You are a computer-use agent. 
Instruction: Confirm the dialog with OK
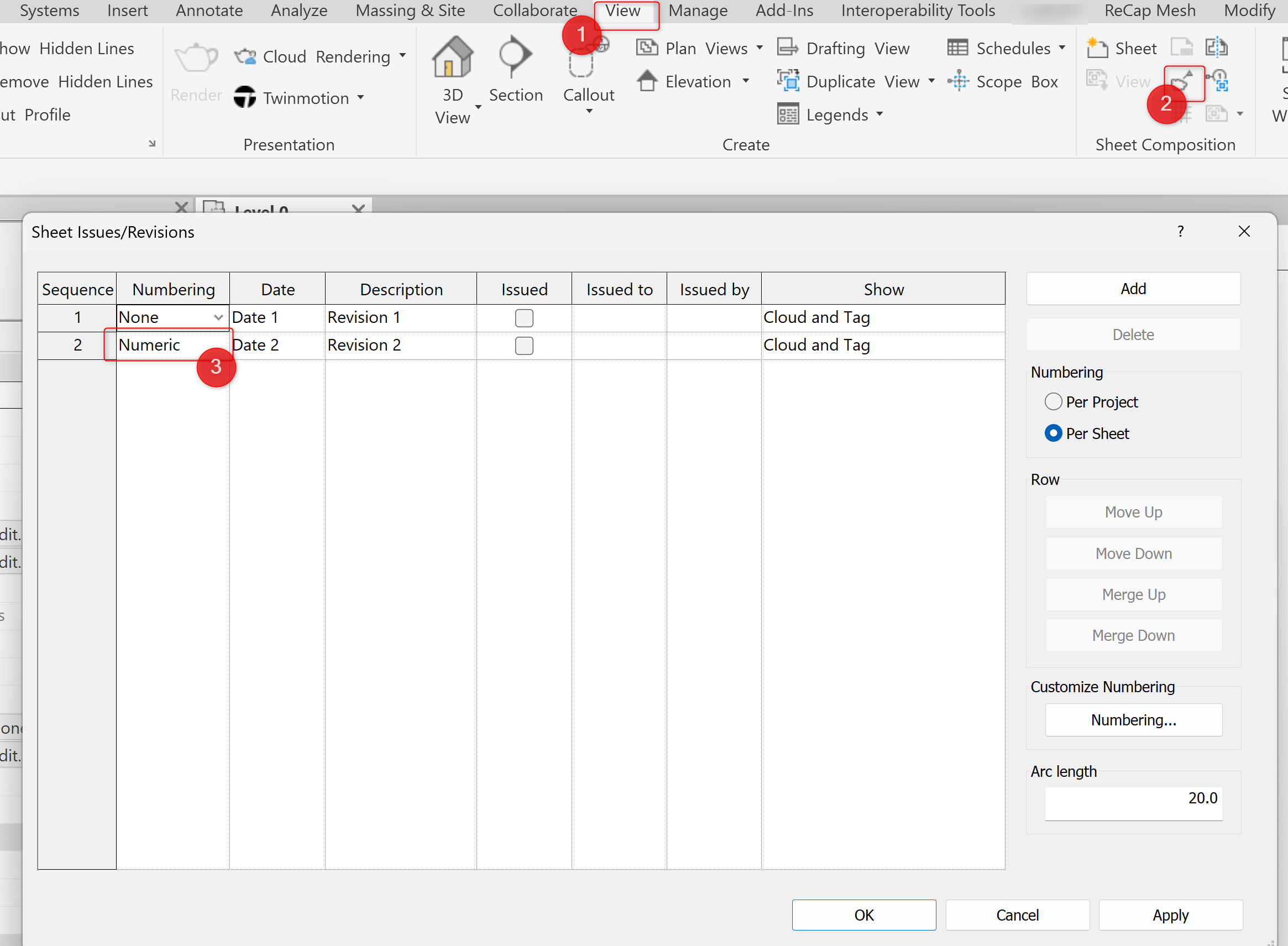coord(863,914)
